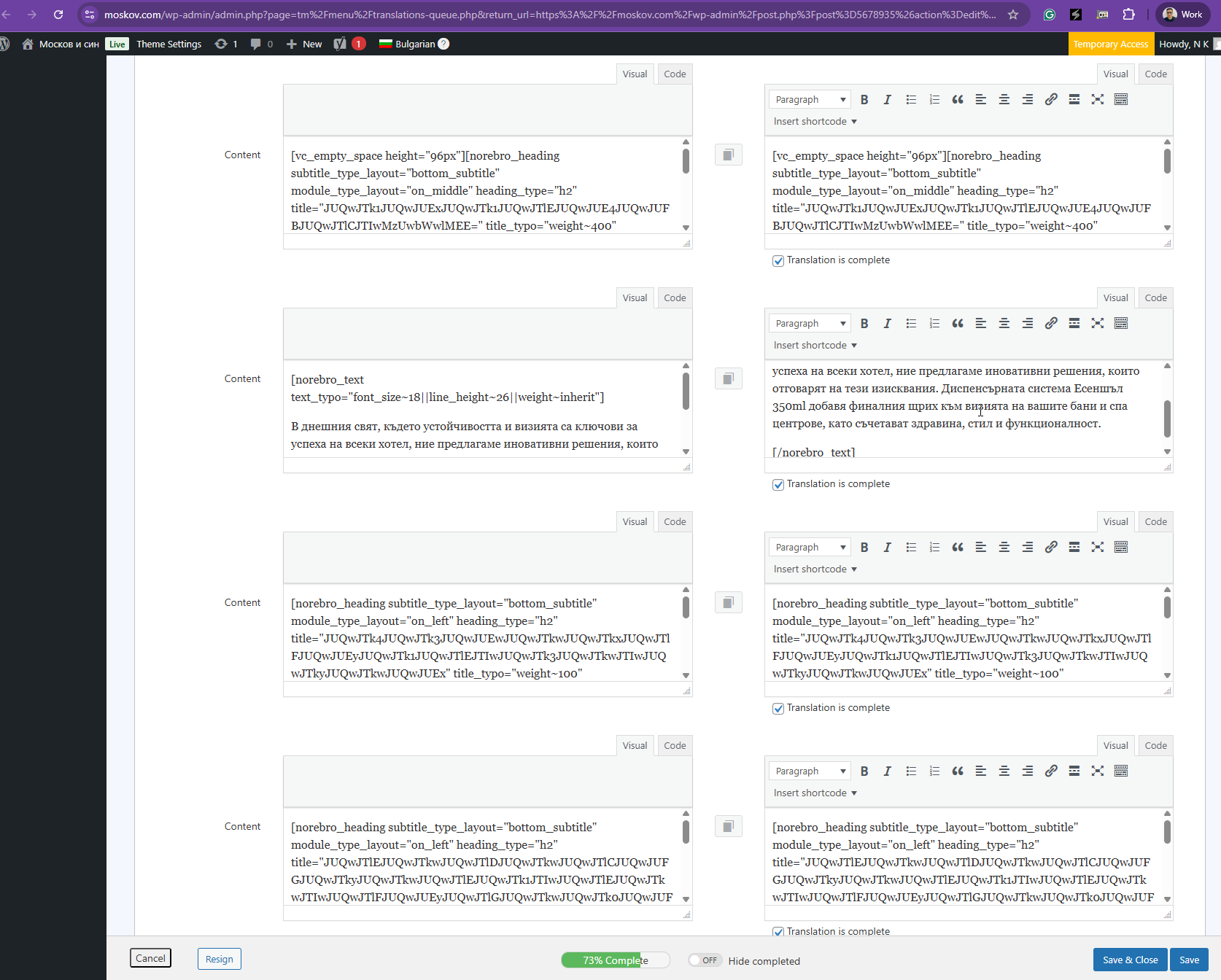The width and height of the screenshot is (1221, 980).
Task: Click Read More tag icon in second editor
Action: pyautogui.click(x=1074, y=323)
